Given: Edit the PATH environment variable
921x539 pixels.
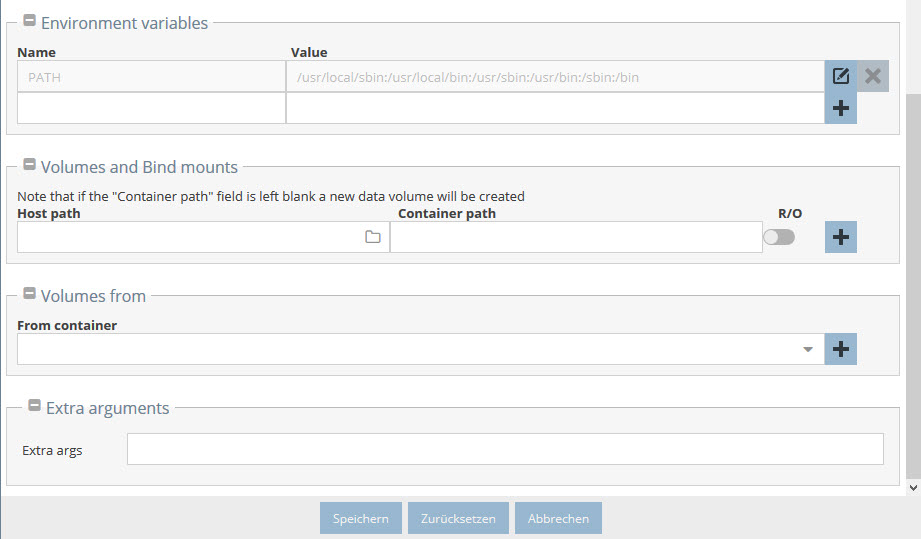Looking at the screenshot, I should (x=841, y=76).
